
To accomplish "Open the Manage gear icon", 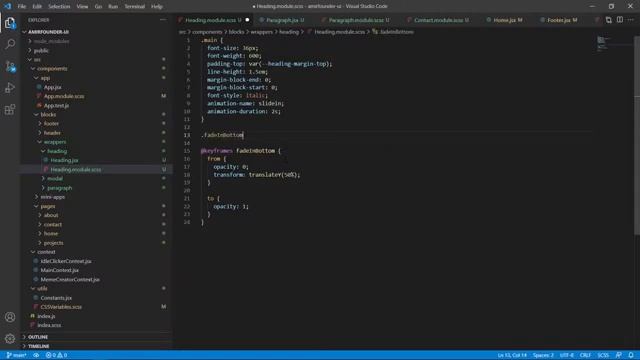I will (10, 338).
